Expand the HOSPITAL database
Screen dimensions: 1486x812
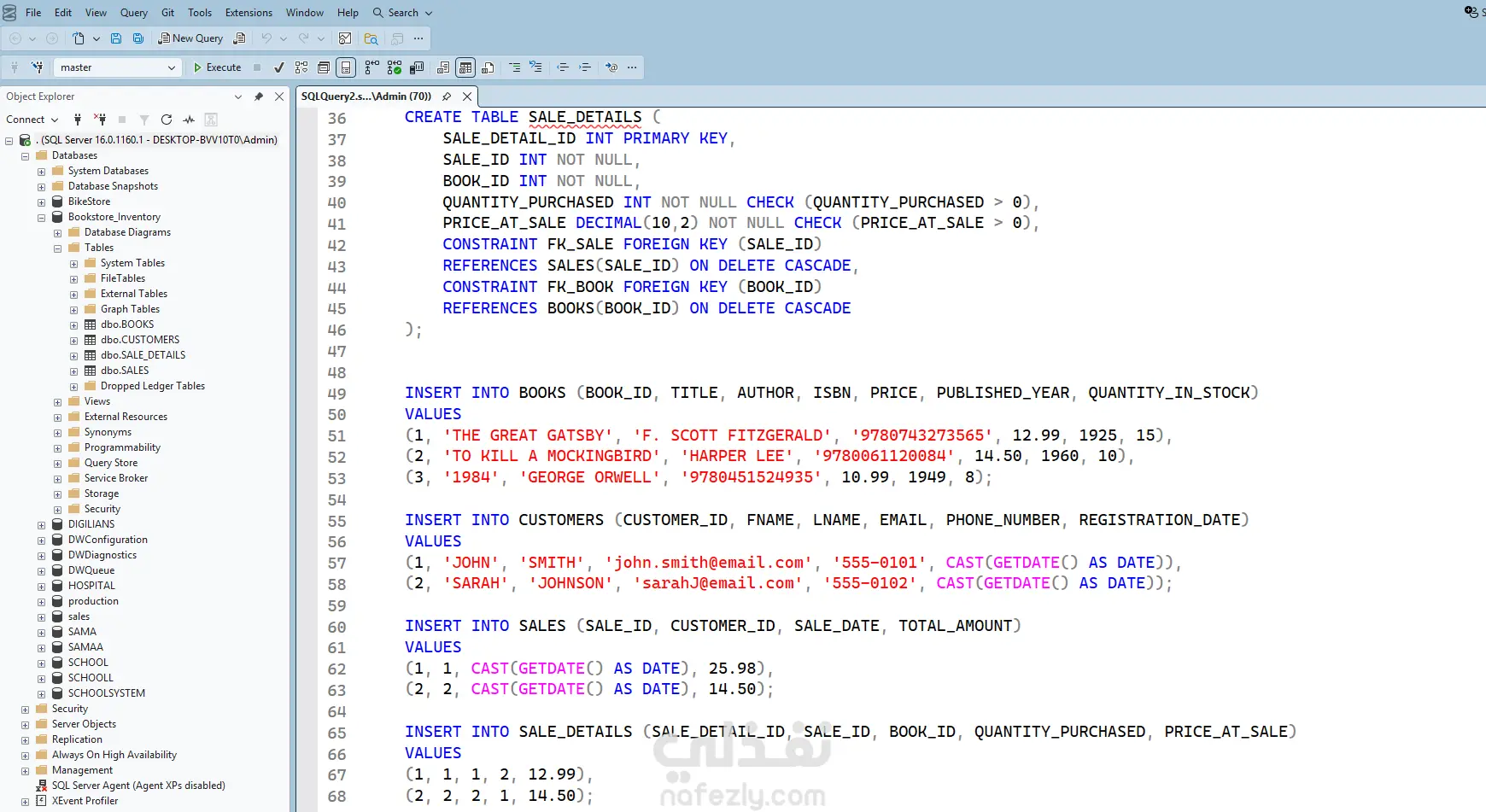pos(41,587)
